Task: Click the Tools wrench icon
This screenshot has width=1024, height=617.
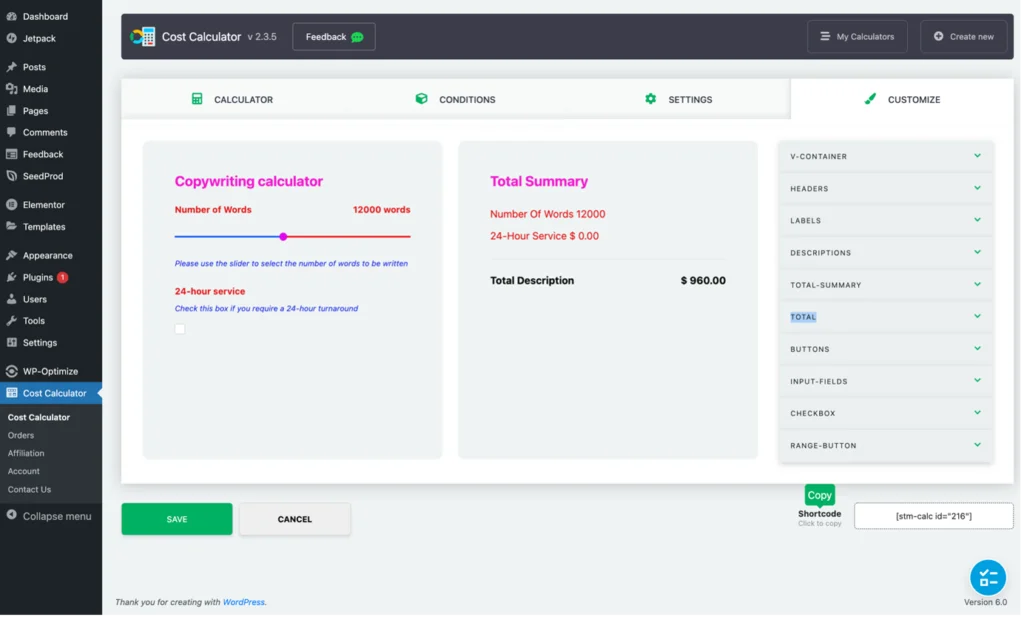Action: click(x=12, y=321)
